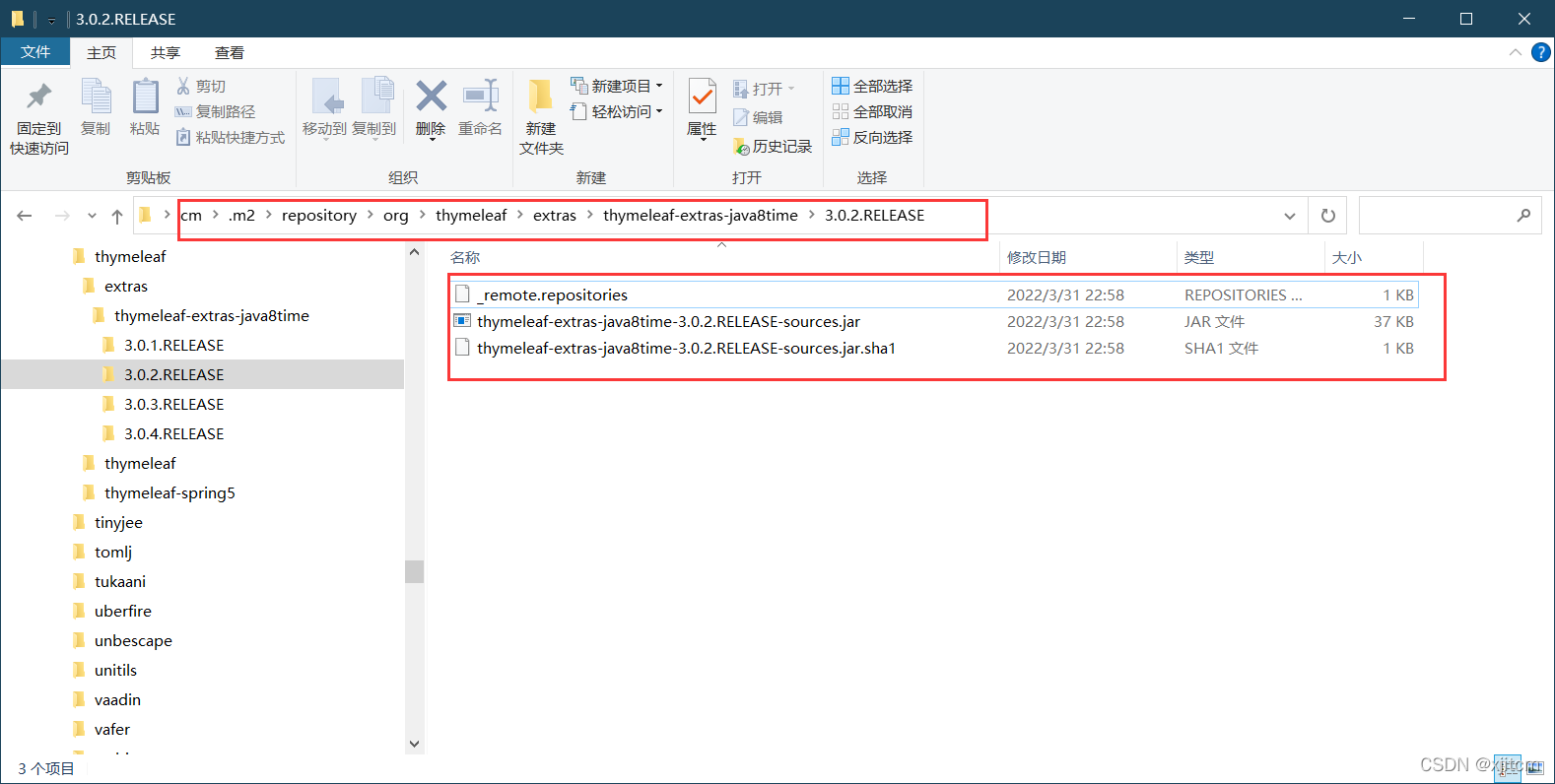Click the Paste (粘贴) ribbon icon
This screenshot has width=1555, height=784.
click(x=145, y=97)
